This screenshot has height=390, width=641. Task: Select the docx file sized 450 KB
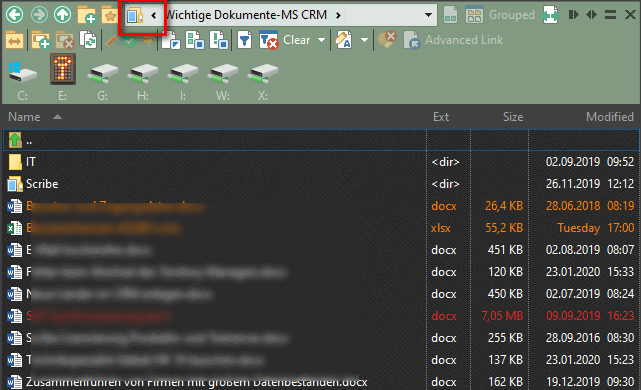tap(321, 294)
